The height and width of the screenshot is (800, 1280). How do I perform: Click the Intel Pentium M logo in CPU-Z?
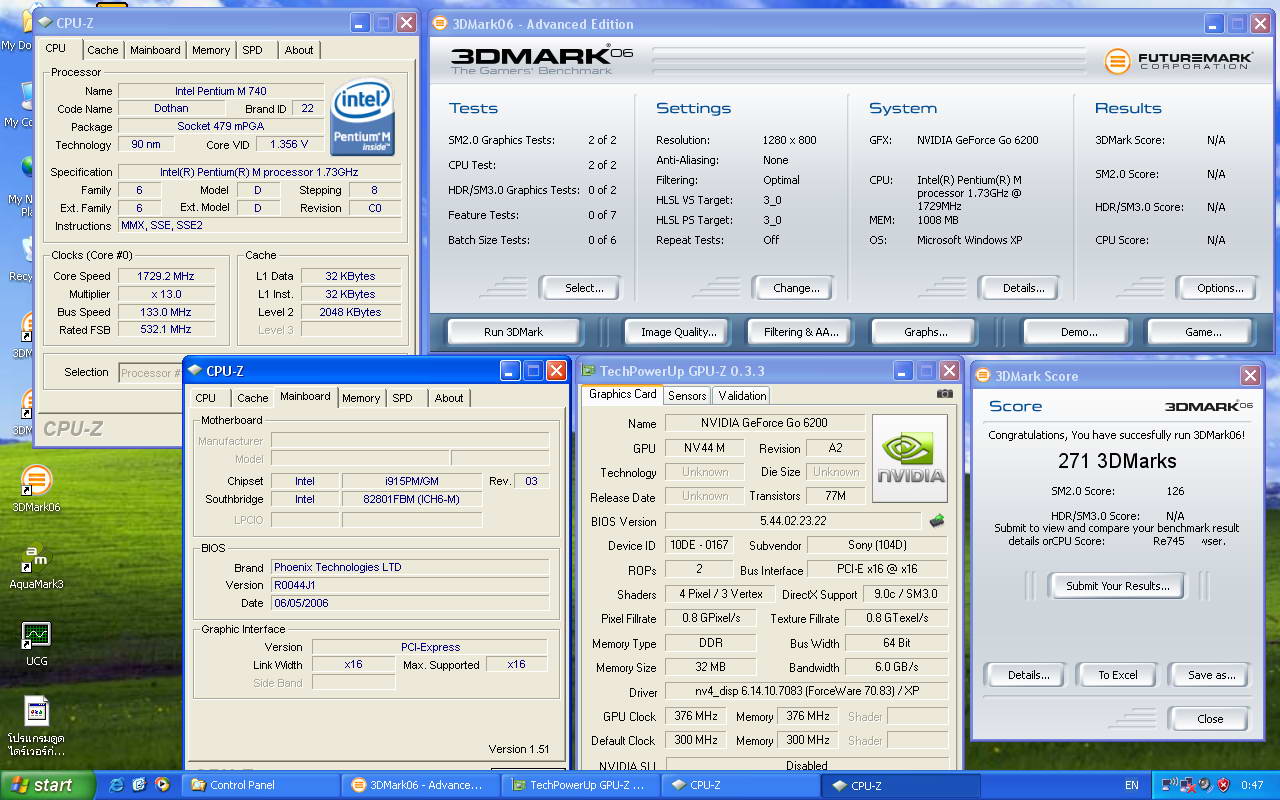[362, 118]
